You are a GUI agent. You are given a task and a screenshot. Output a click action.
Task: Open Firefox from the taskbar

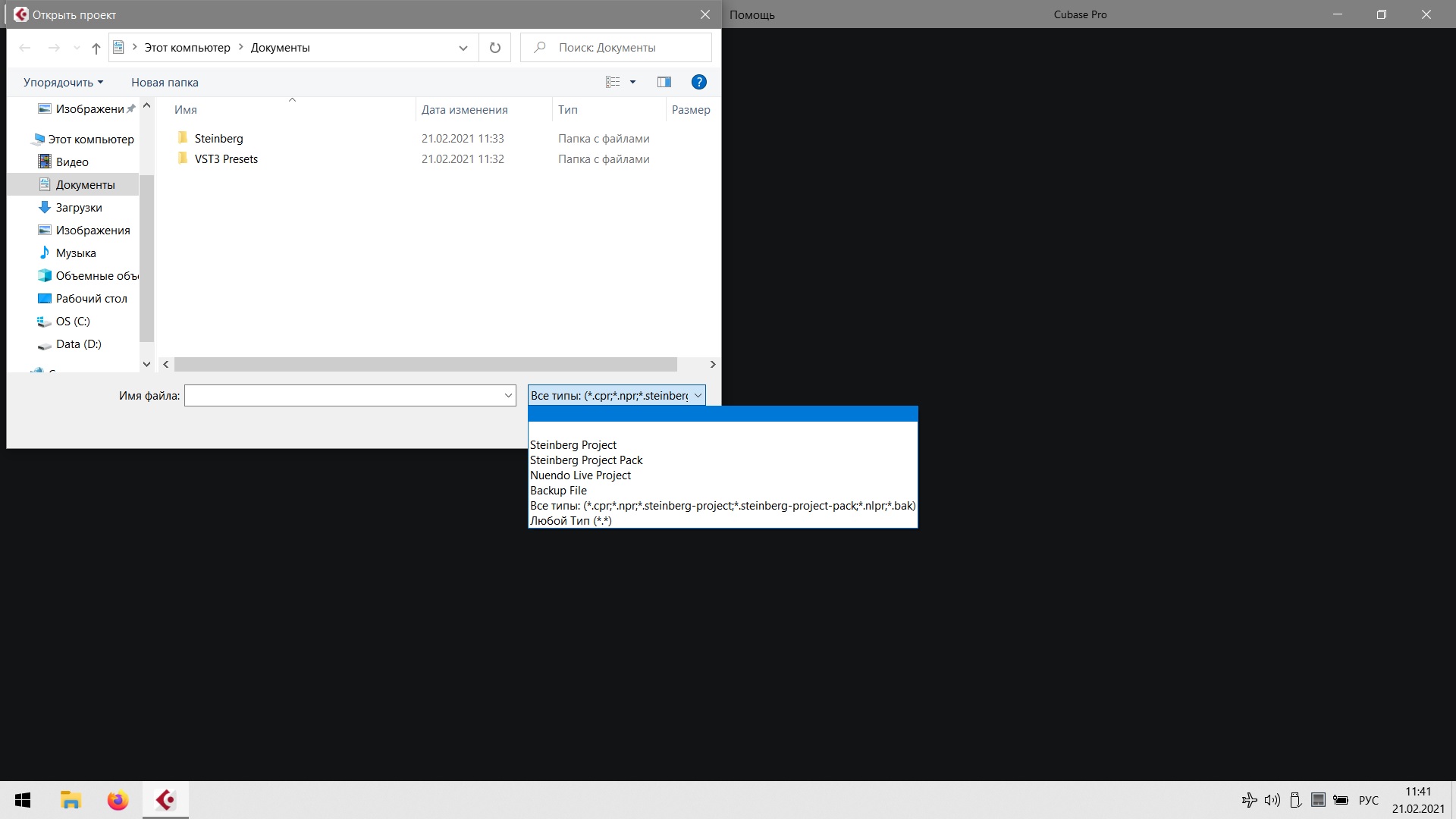[118, 800]
